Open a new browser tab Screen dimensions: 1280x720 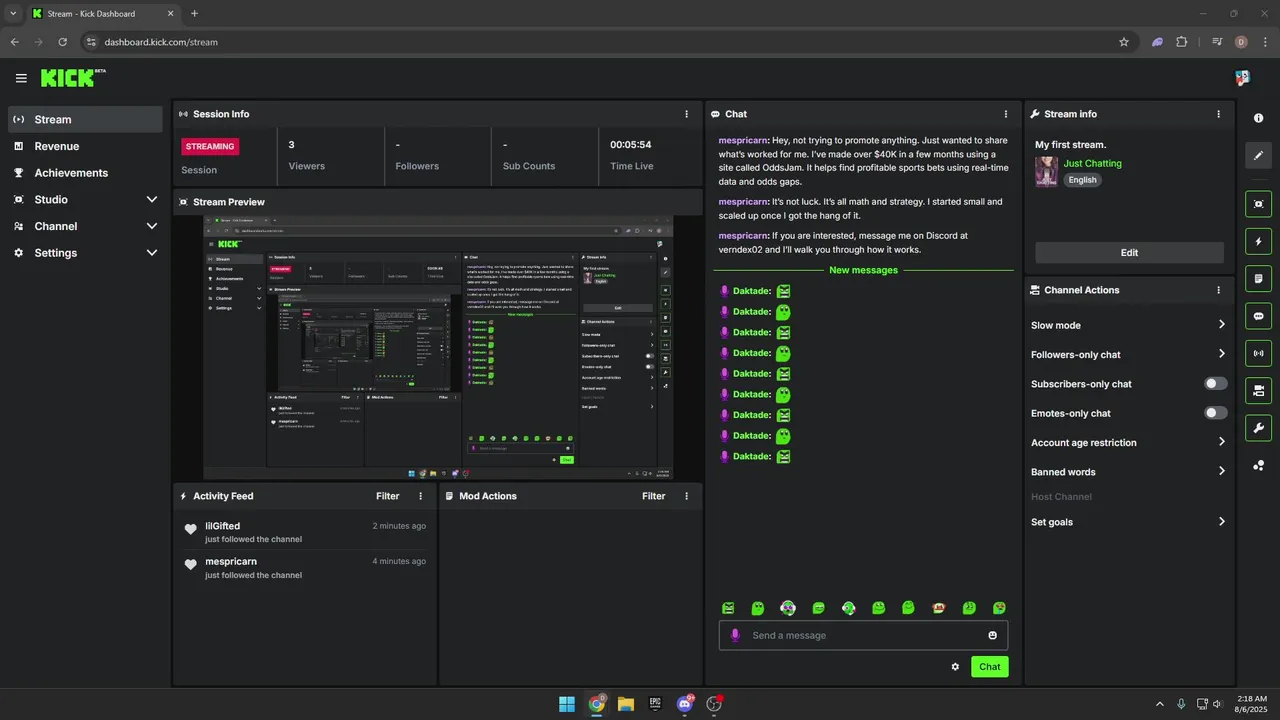coord(194,14)
